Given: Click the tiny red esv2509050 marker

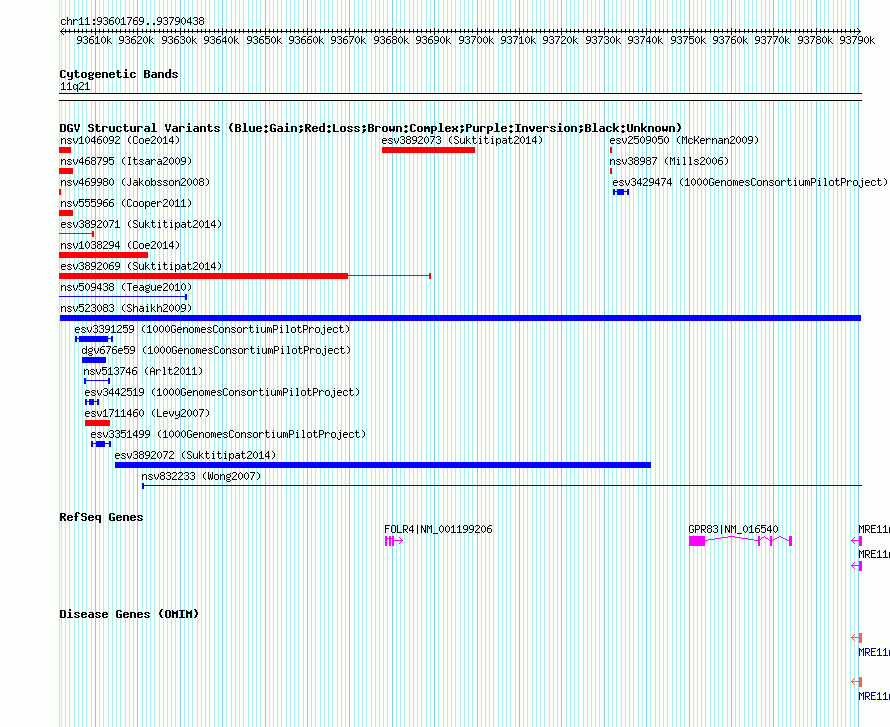Looking at the screenshot, I should [611, 150].
